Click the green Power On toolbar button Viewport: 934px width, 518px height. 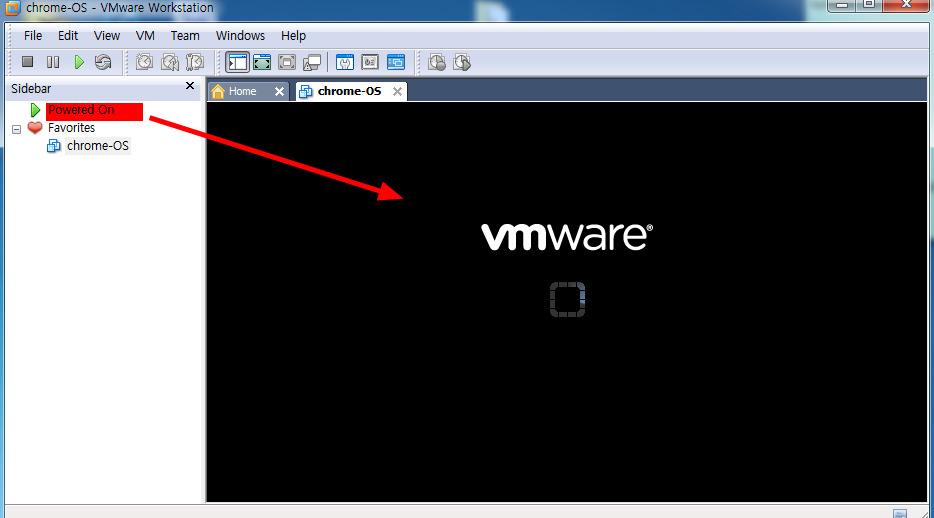pos(79,62)
